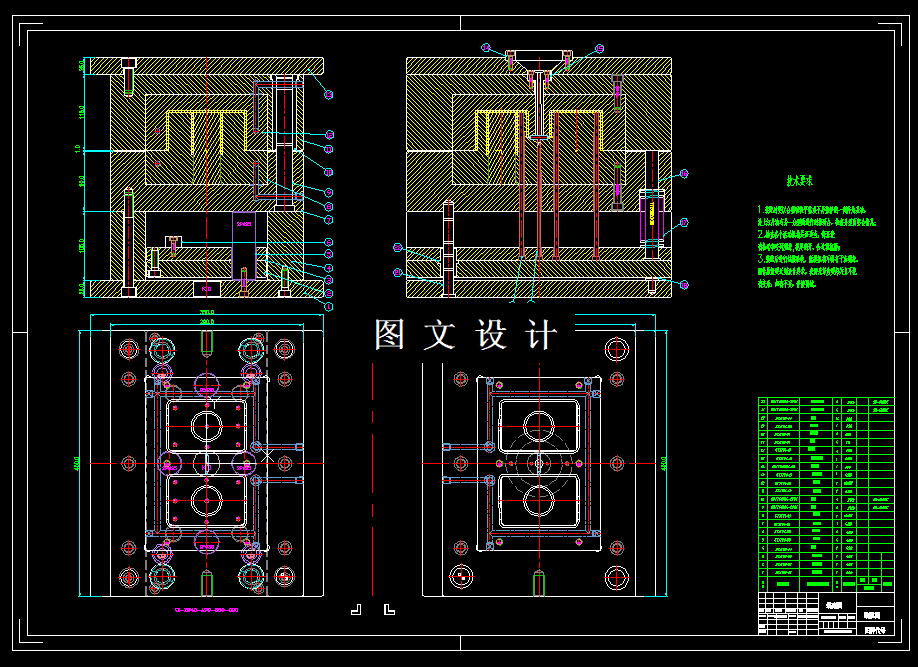Select part balloon 1 in left section view

tap(328, 306)
